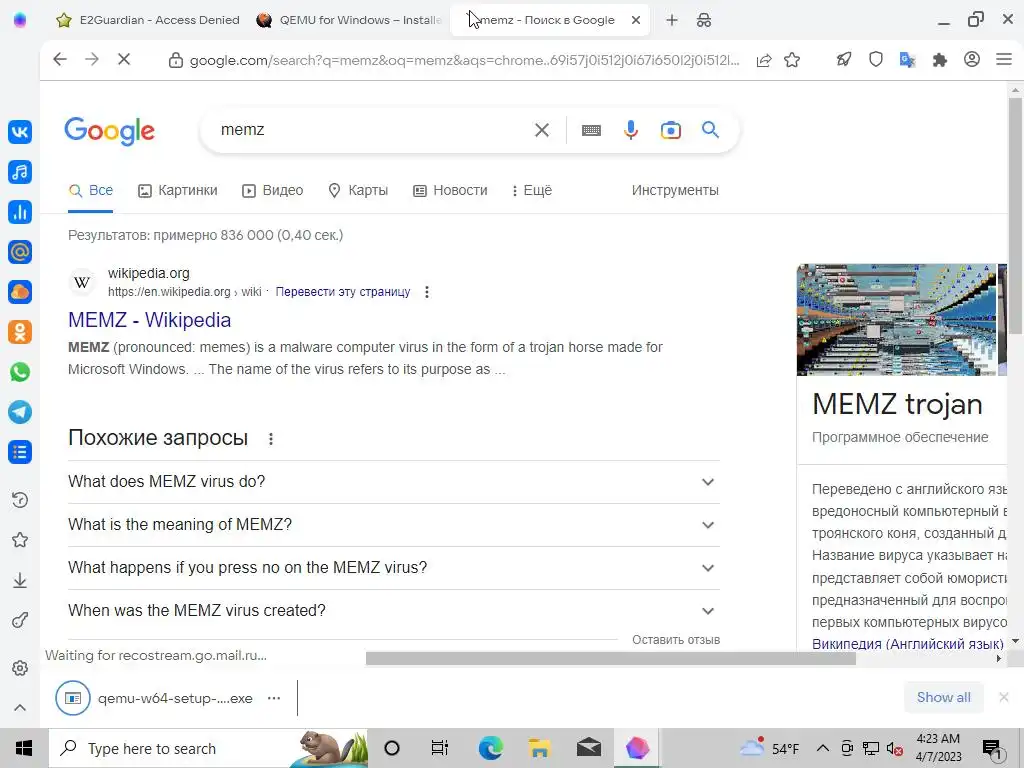The width and height of the screenshot is (1024, 768).
Task: Click Show all downloads
Action: (944, 697)
